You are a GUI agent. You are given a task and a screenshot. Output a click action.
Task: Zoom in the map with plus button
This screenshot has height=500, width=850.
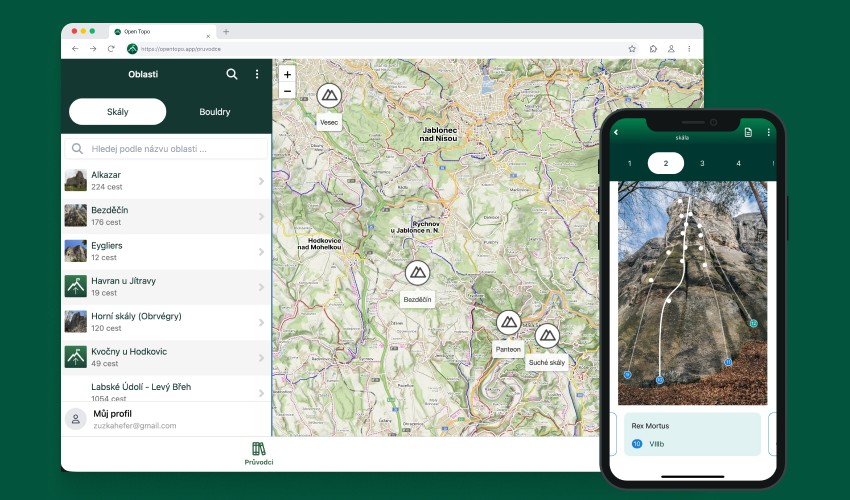coord(287,75)
